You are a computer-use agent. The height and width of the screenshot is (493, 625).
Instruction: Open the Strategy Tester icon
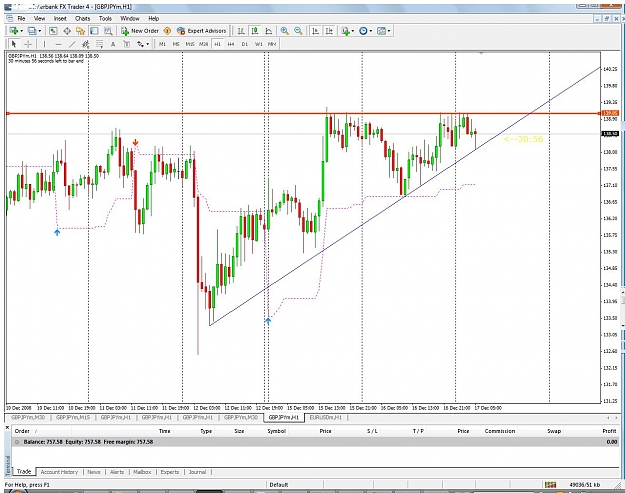(108, 31)
